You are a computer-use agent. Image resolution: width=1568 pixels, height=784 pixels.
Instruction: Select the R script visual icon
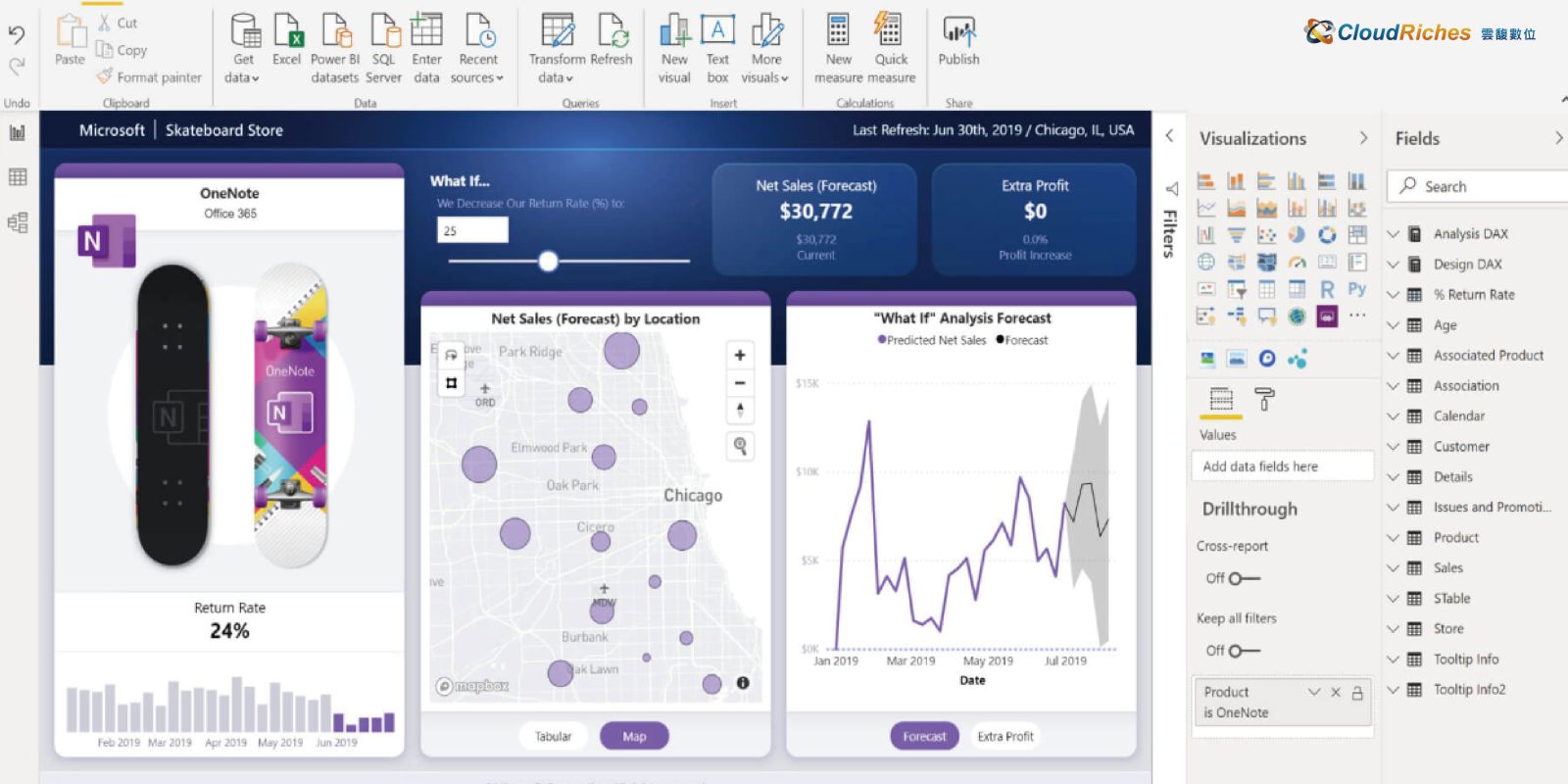point(1327,289)
